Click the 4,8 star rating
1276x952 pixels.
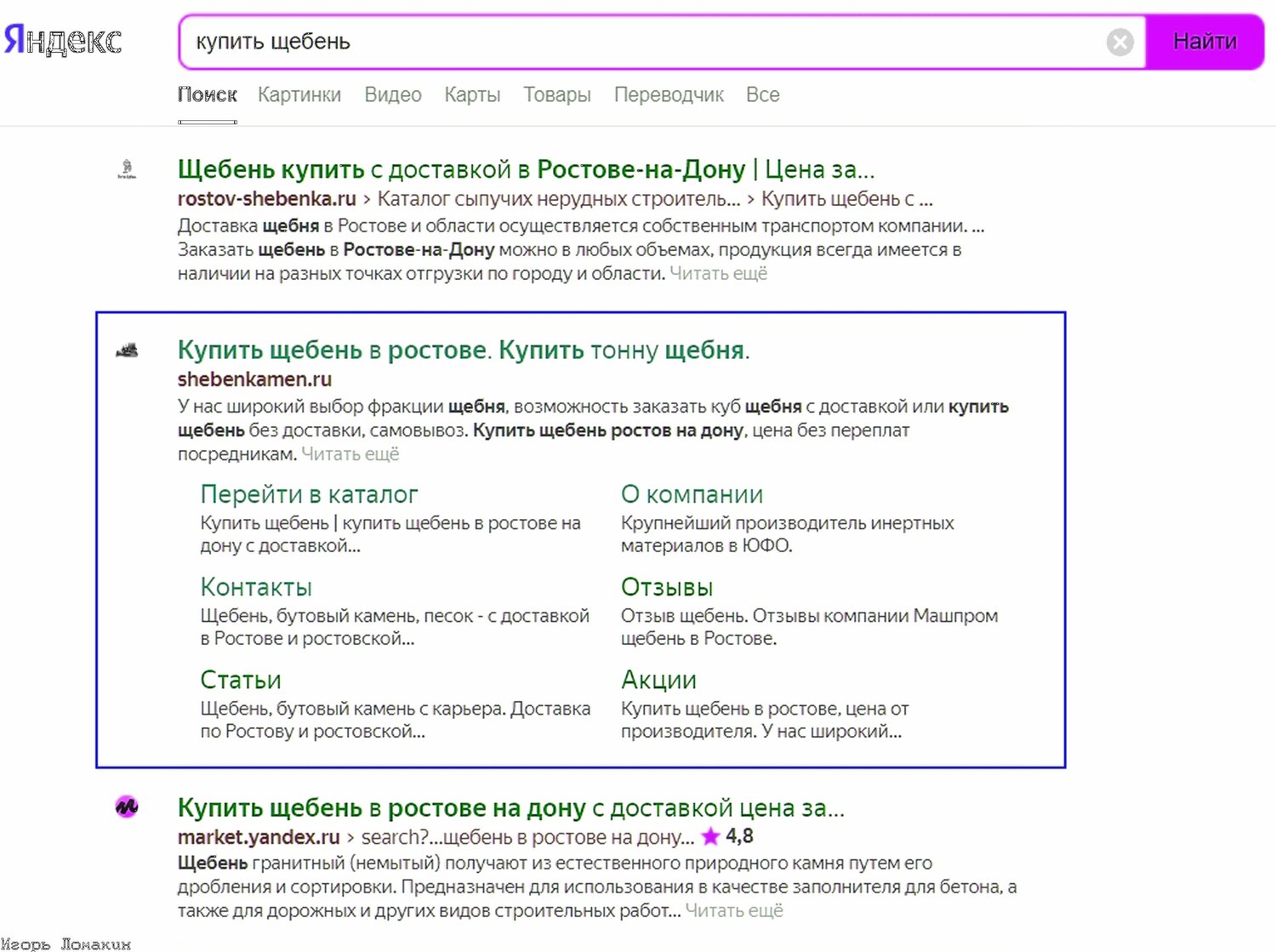pyautogui.click(x=727, y=836)
